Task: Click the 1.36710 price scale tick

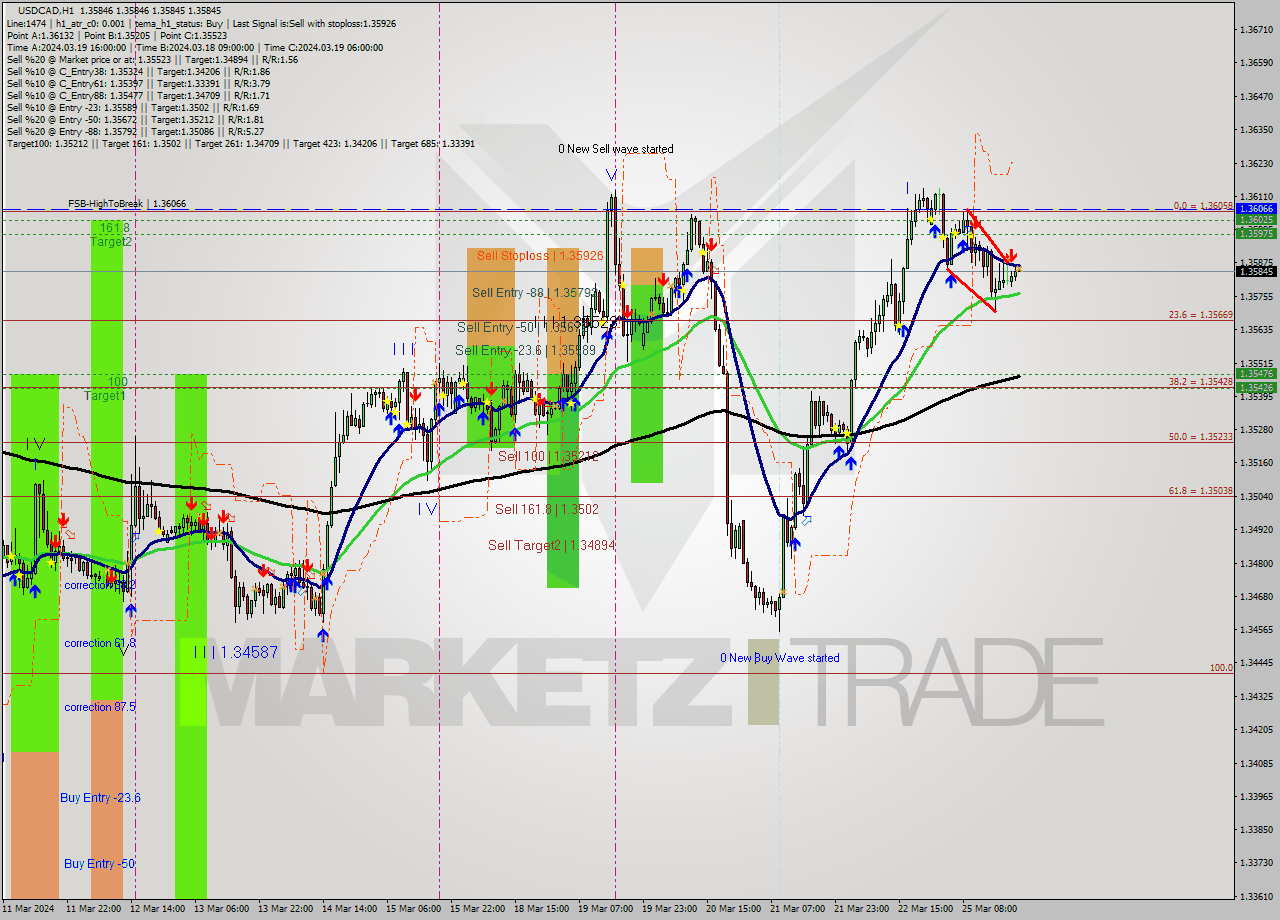Action: pyautogui.click(x=1256, y=30)
